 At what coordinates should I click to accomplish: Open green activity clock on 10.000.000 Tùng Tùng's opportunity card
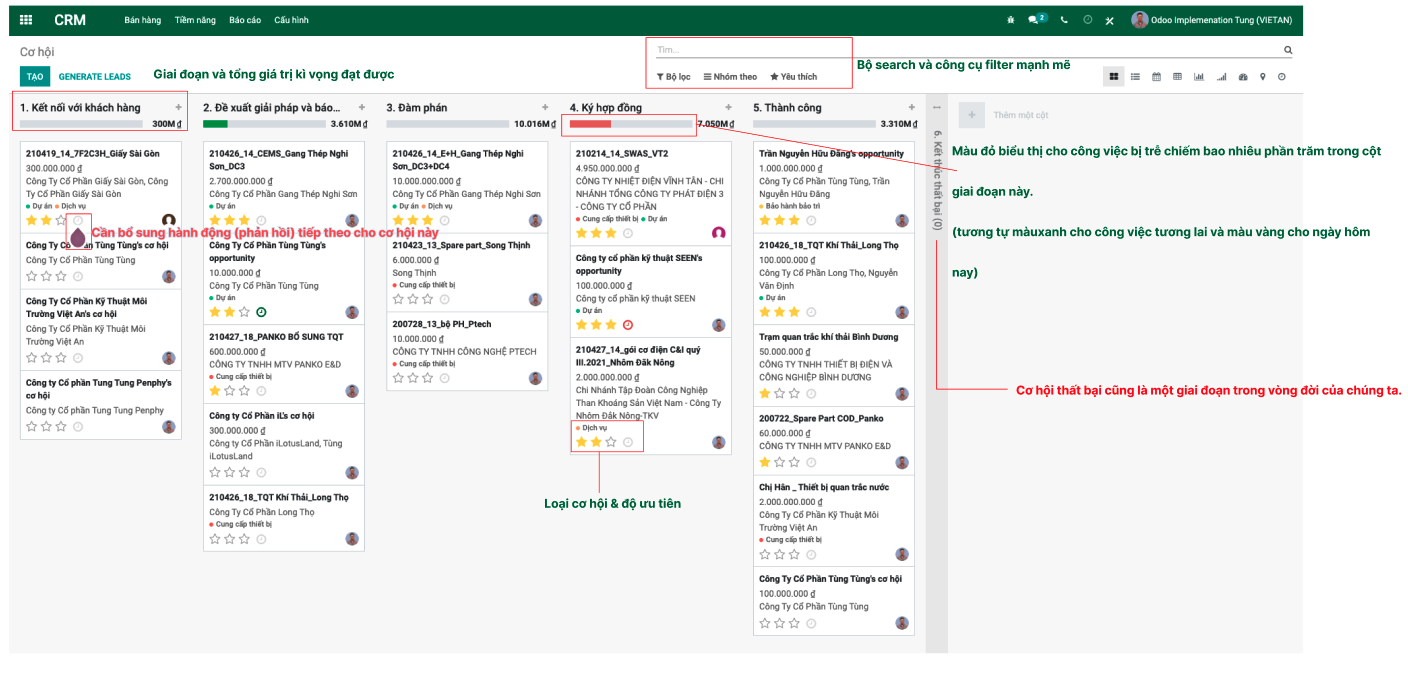261,312
